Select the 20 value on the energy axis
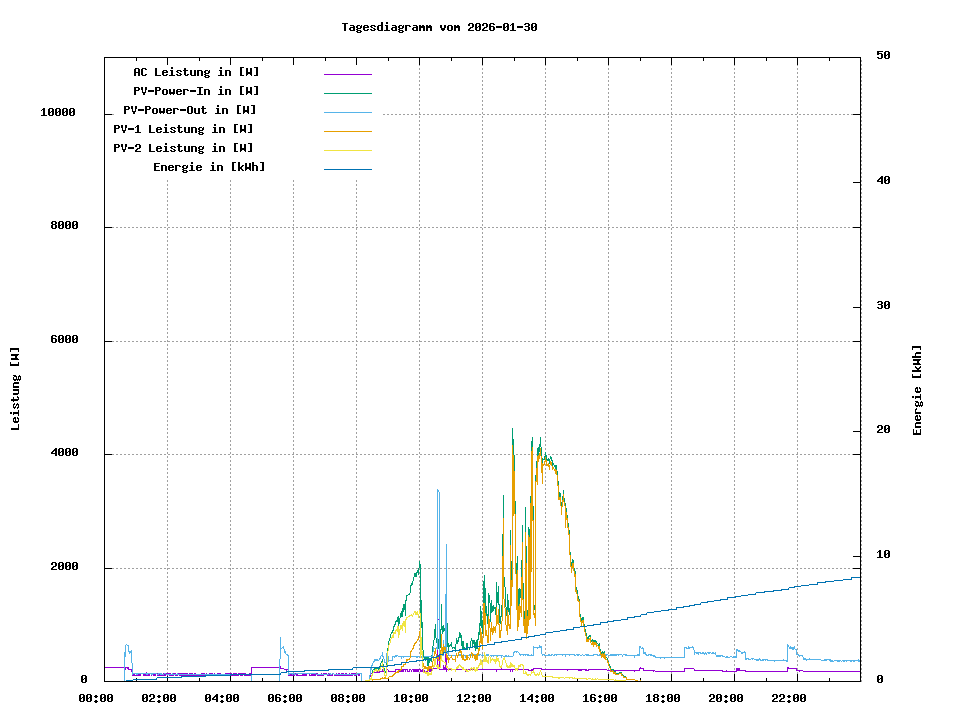The image size is (960, 720). pyautogui.click(x=883, y=431)
